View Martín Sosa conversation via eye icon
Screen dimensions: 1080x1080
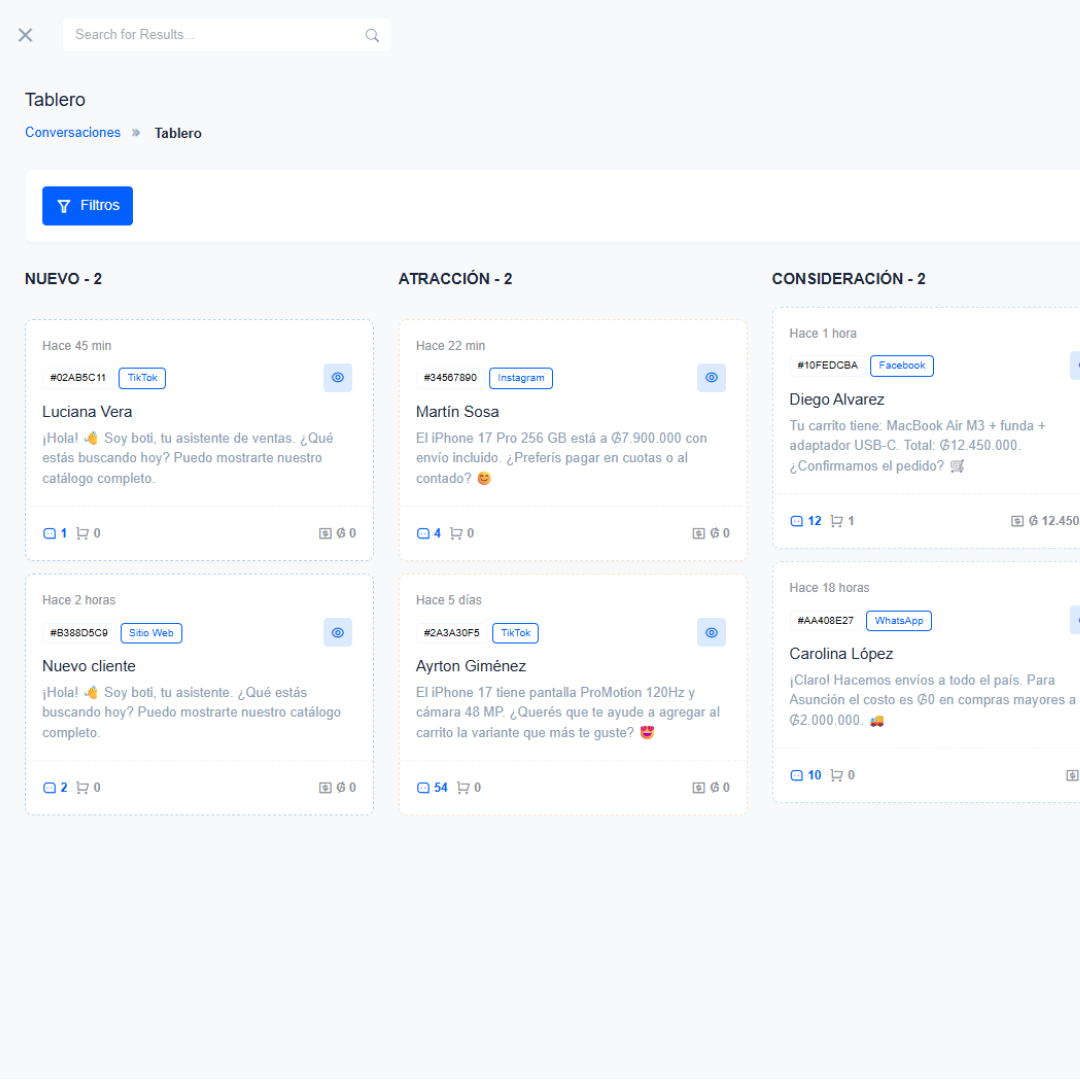pyautogui.click(x=712, y=377)
